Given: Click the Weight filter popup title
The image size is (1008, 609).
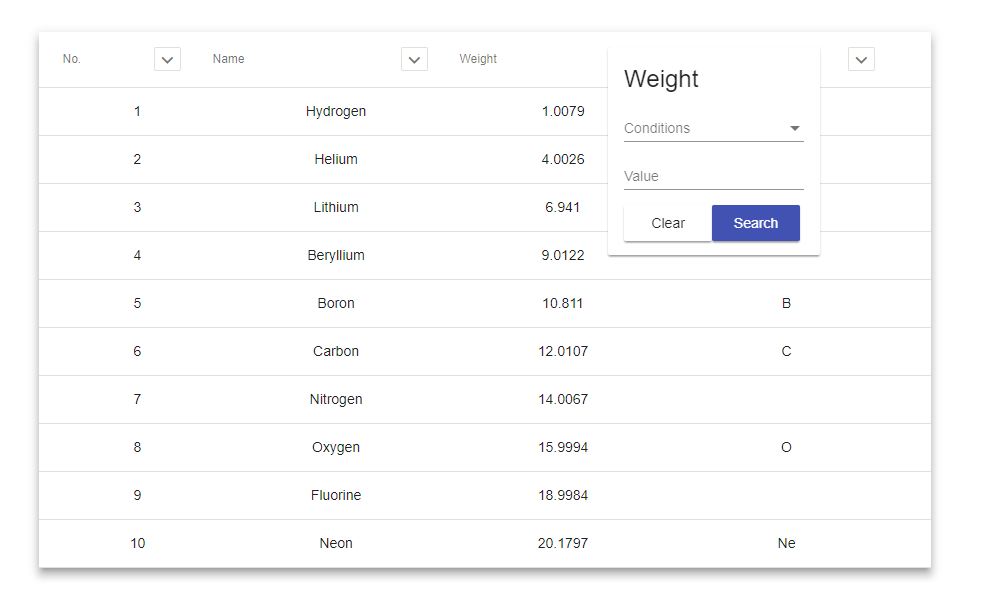Looking at the screenshot, I should pyautogui.click(x=661, y=79).
